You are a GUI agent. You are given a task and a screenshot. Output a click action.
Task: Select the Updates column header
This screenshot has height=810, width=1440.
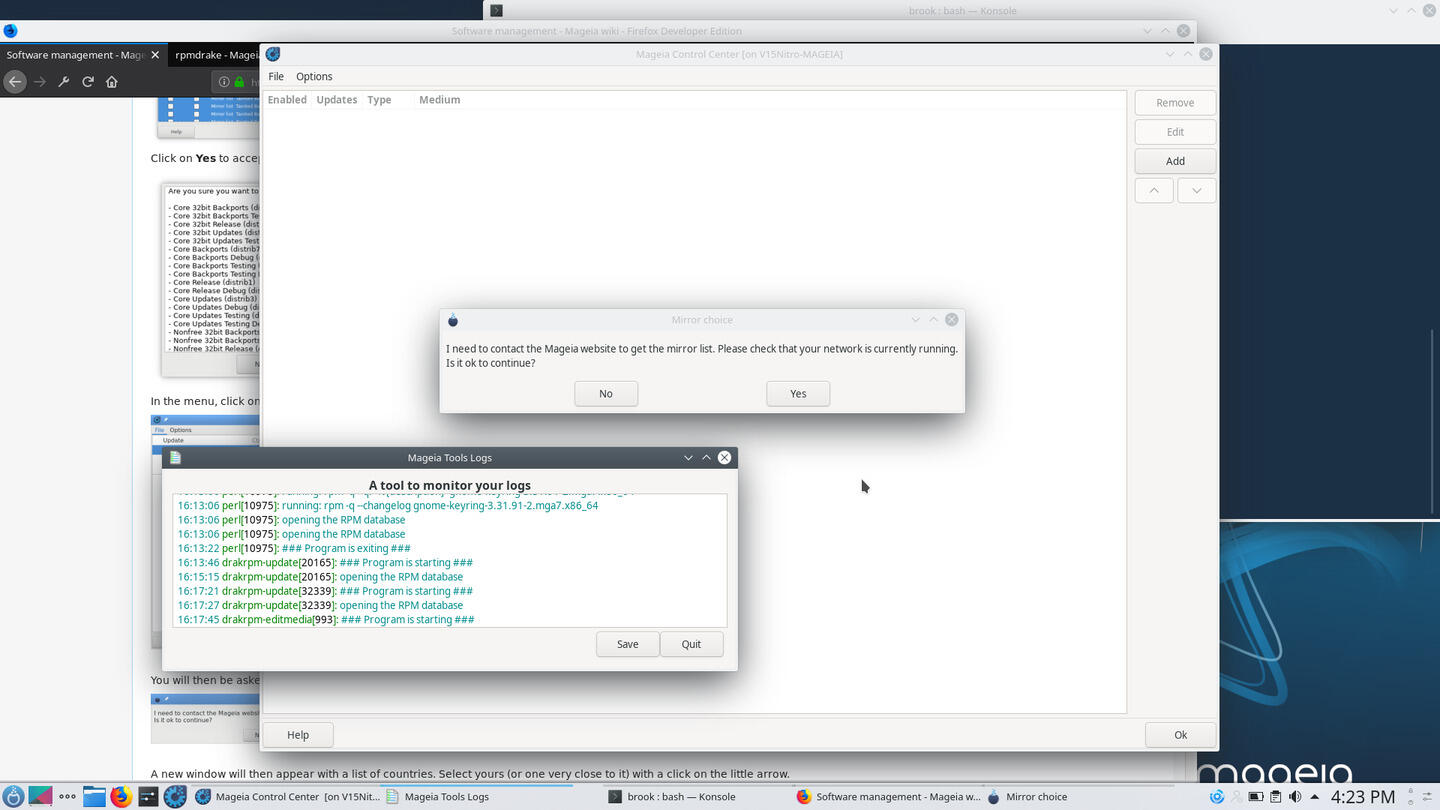click(x=337, y=100)
